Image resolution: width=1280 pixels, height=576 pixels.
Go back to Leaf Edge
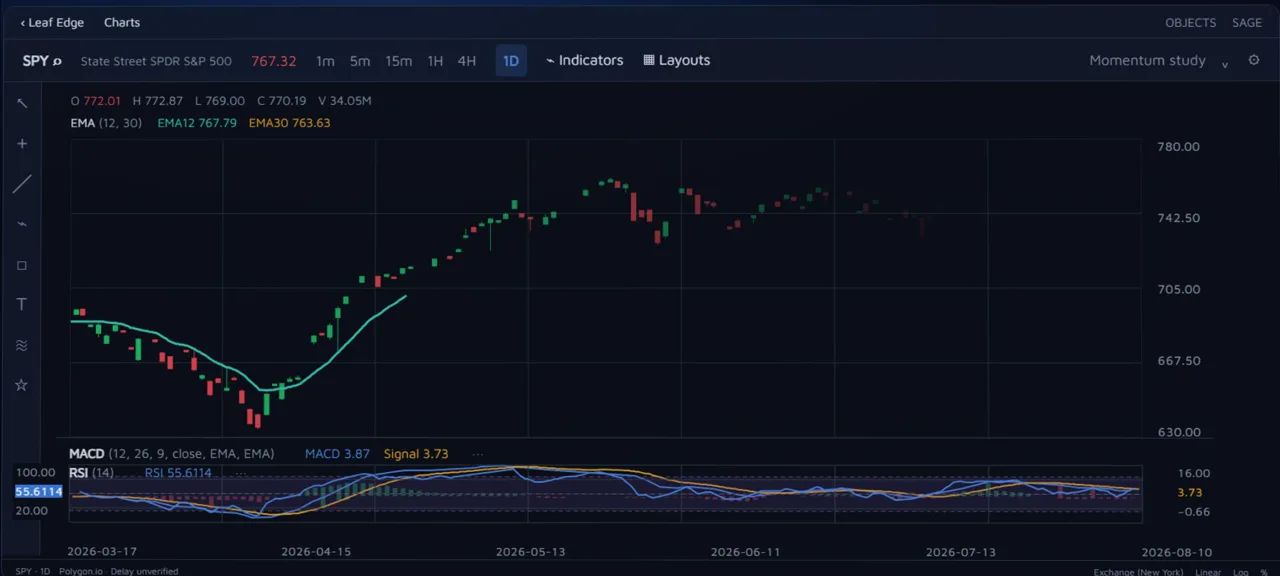(52, 22)
